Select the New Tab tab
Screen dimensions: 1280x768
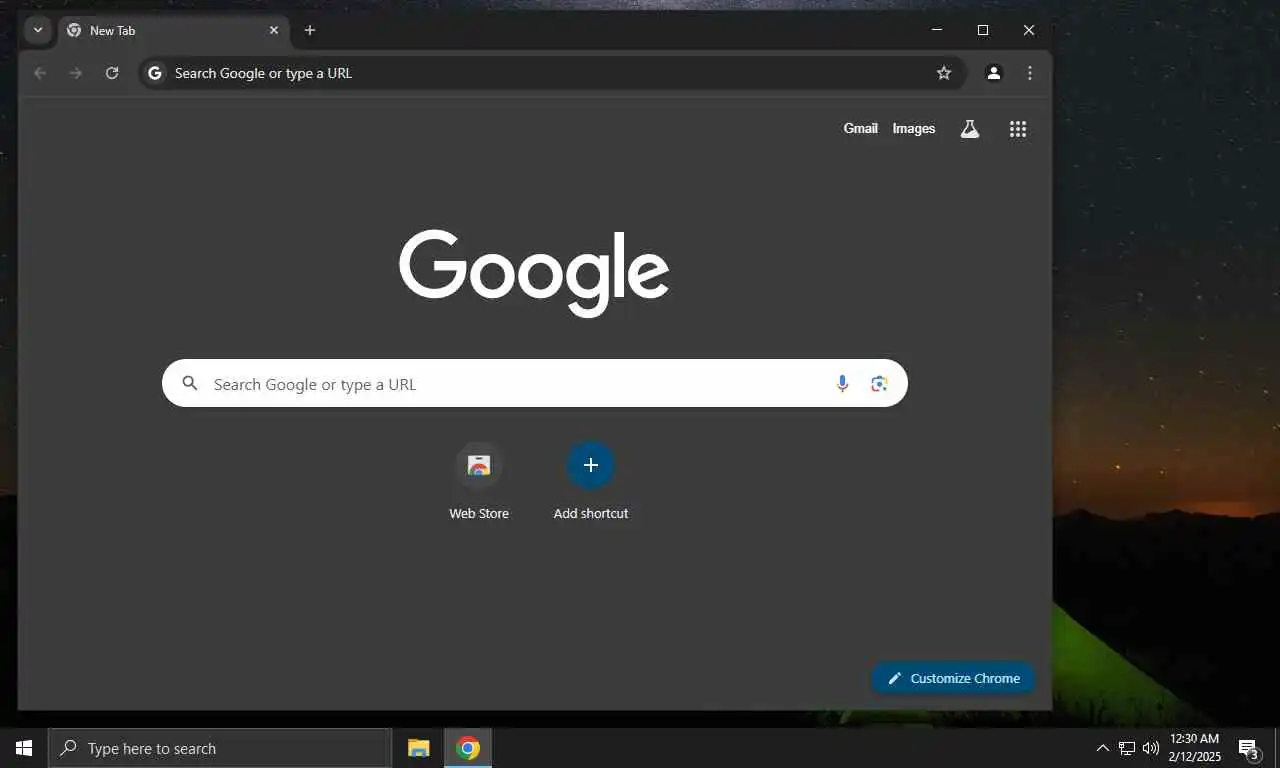click(174, 30)
